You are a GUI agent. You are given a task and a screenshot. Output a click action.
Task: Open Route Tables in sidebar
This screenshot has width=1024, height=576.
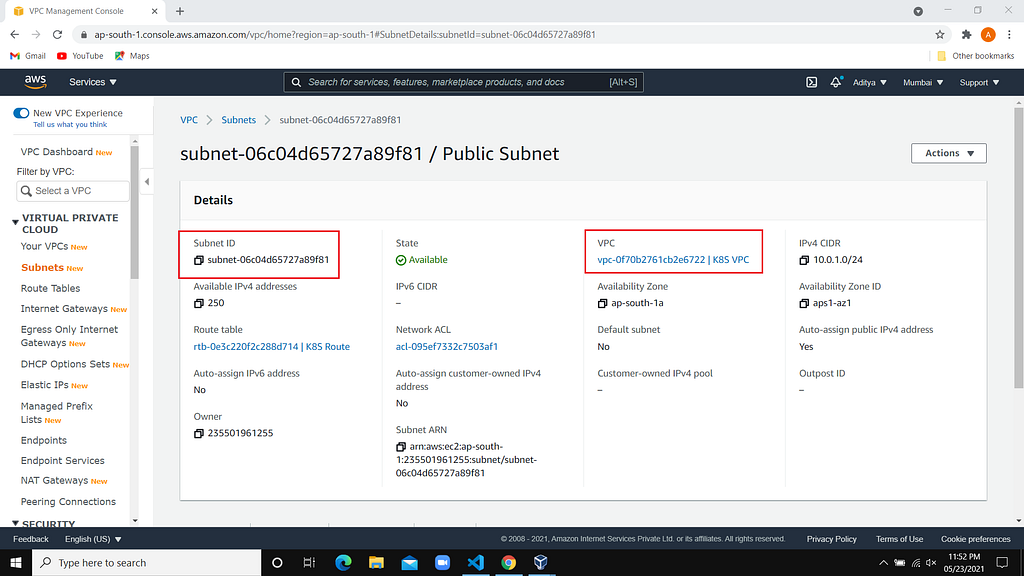click(x=50, y=288)
